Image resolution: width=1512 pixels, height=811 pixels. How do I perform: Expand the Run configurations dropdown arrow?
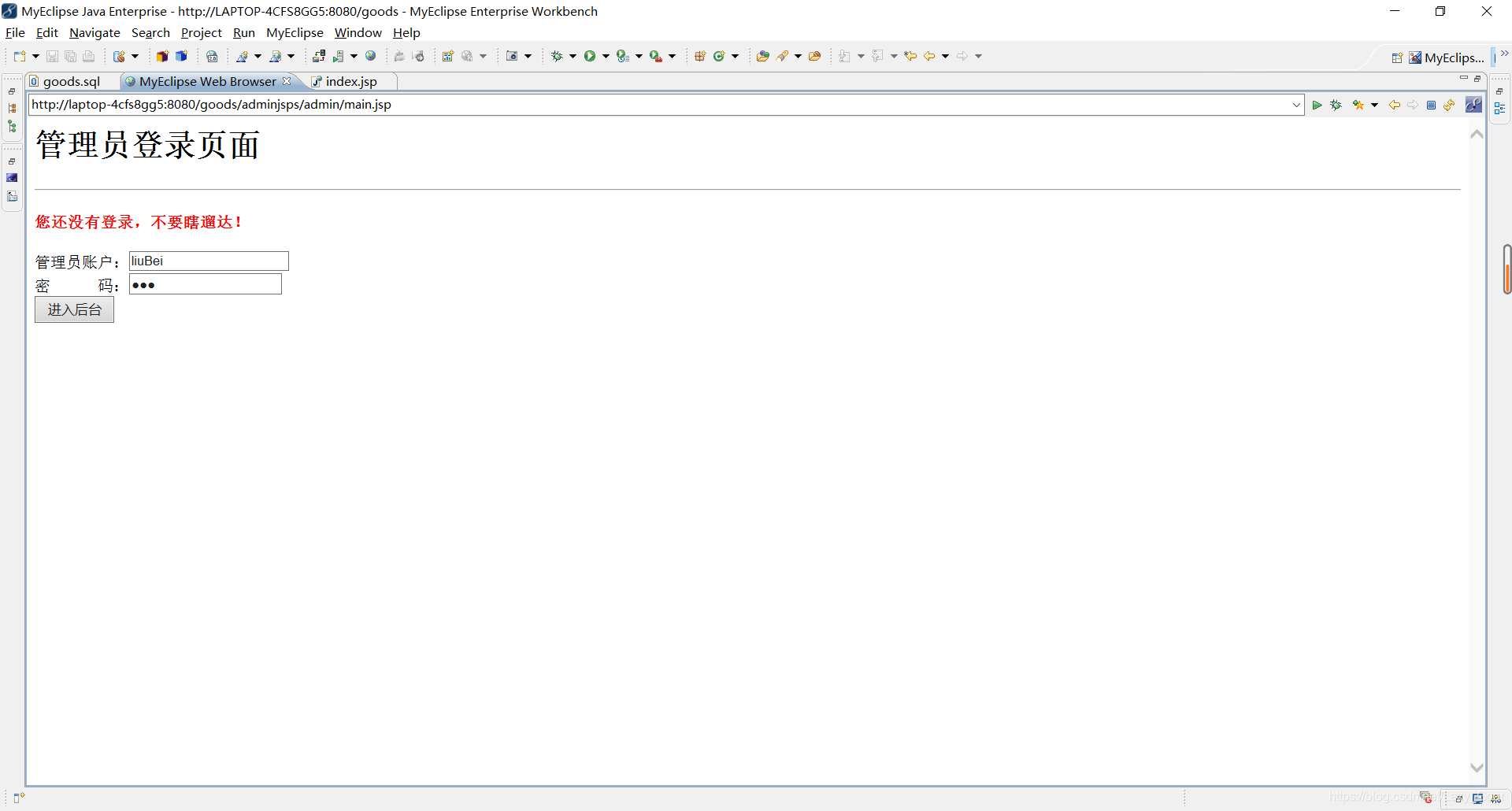606,56
